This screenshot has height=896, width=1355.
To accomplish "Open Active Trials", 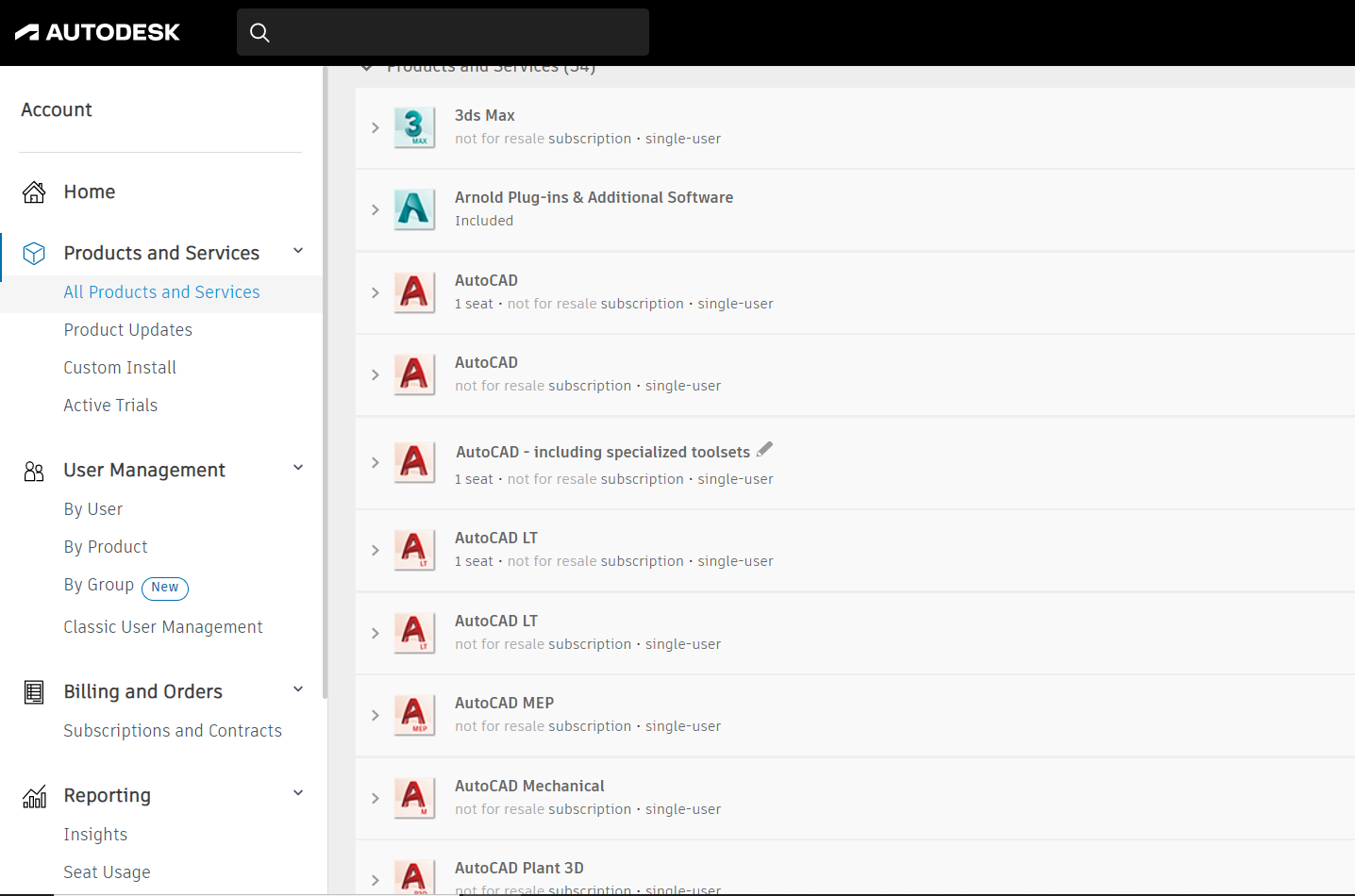I will (x=110, y=406).
